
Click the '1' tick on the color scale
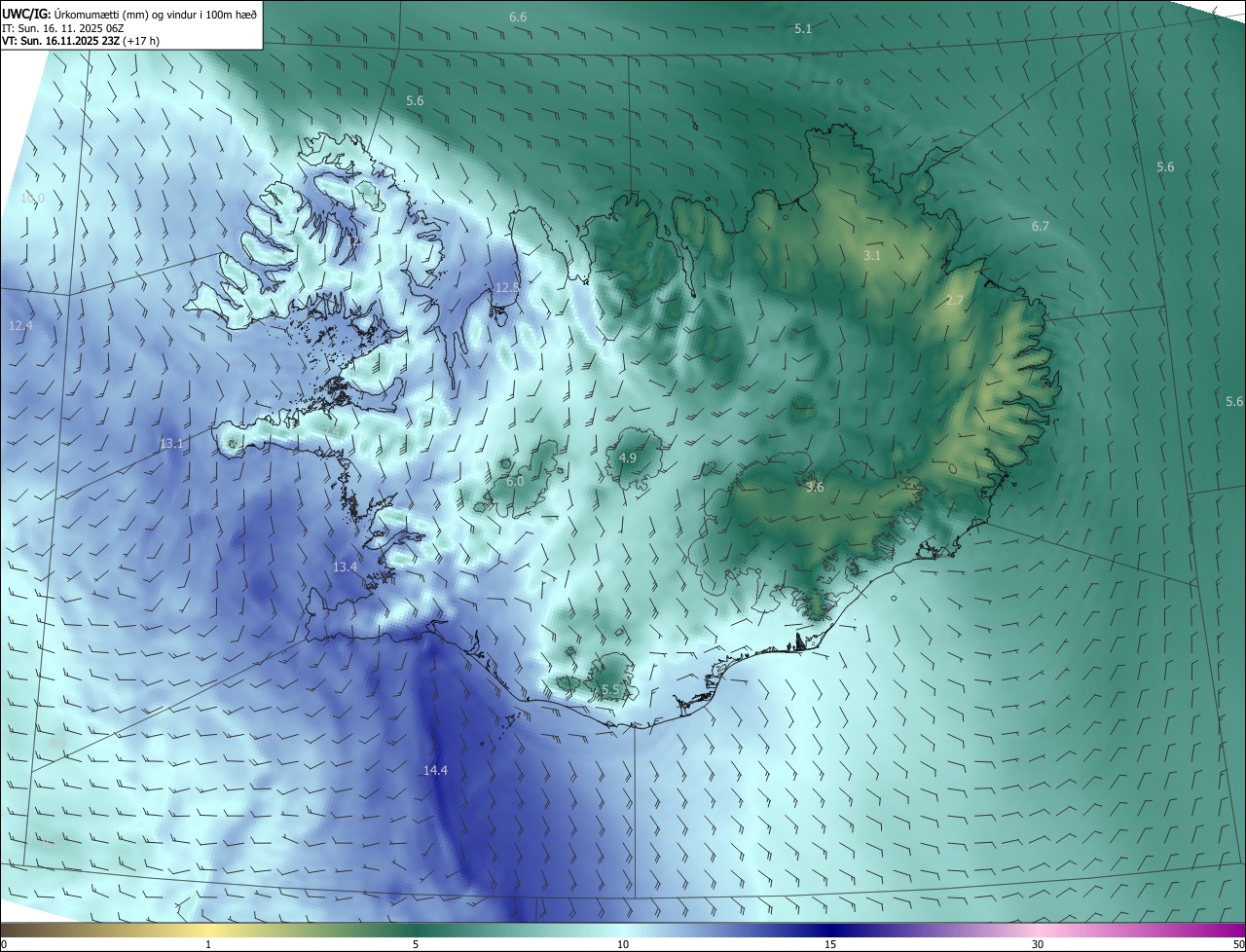[208, 944]
